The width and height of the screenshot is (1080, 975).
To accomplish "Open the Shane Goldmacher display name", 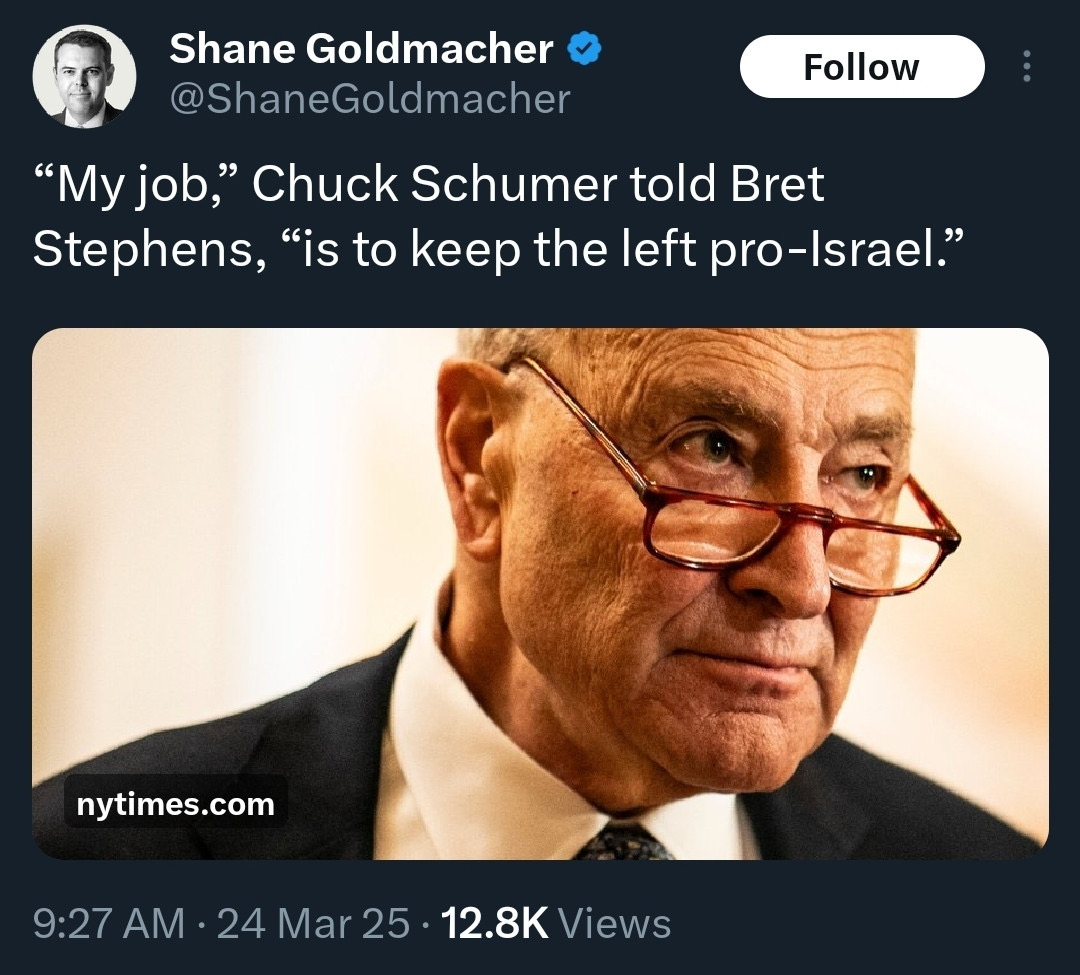I will 360,48.
